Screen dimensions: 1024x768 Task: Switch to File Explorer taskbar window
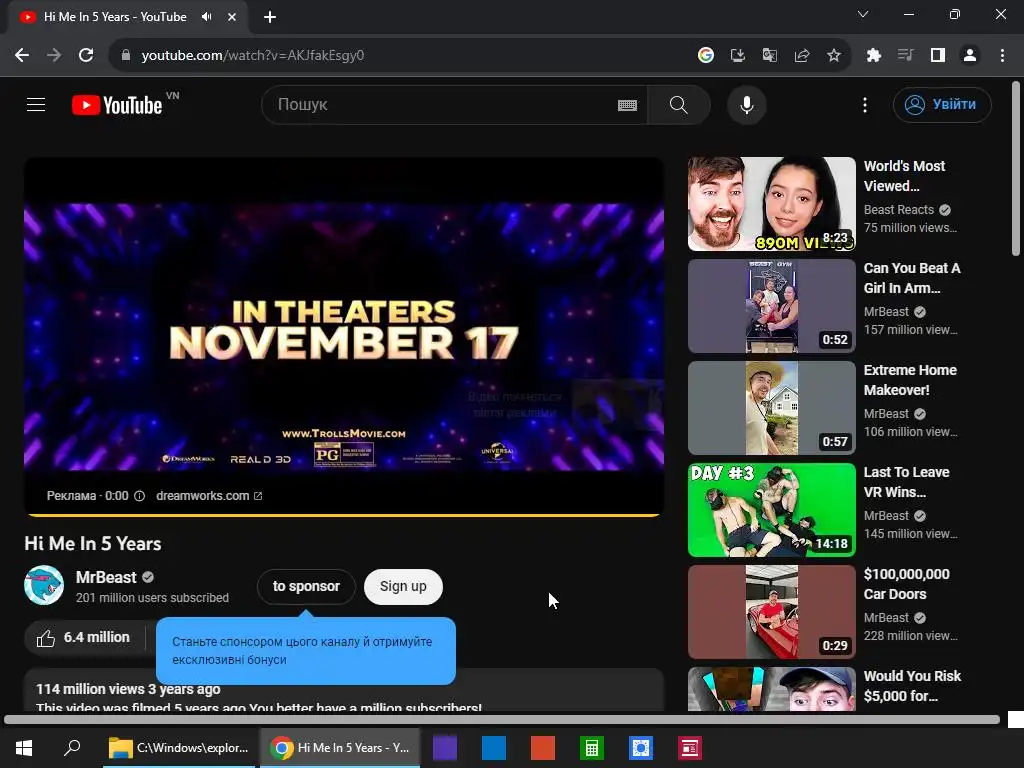coord(179,748)
